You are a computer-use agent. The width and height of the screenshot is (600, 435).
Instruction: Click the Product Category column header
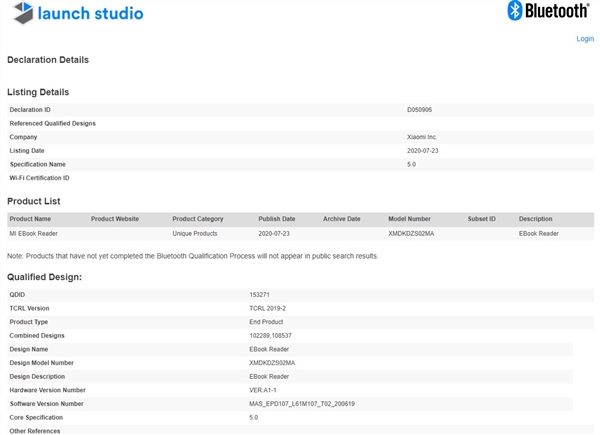(198, 219)
